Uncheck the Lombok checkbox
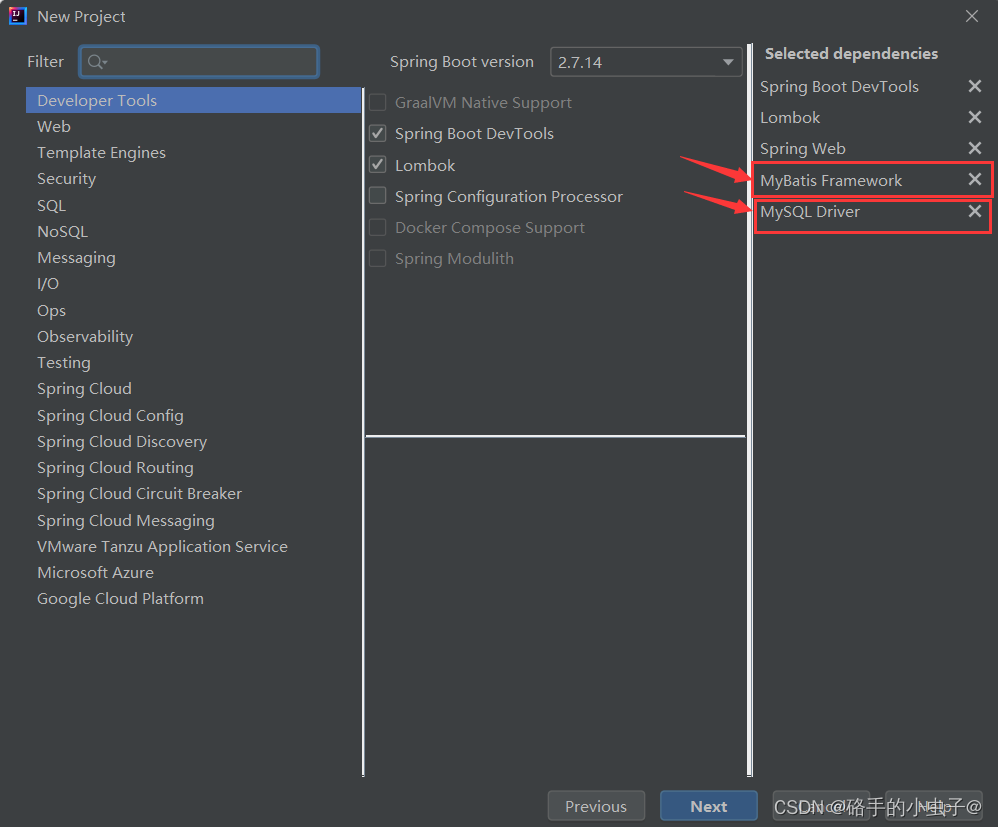The image size is (998, 827). click(377, 164)
